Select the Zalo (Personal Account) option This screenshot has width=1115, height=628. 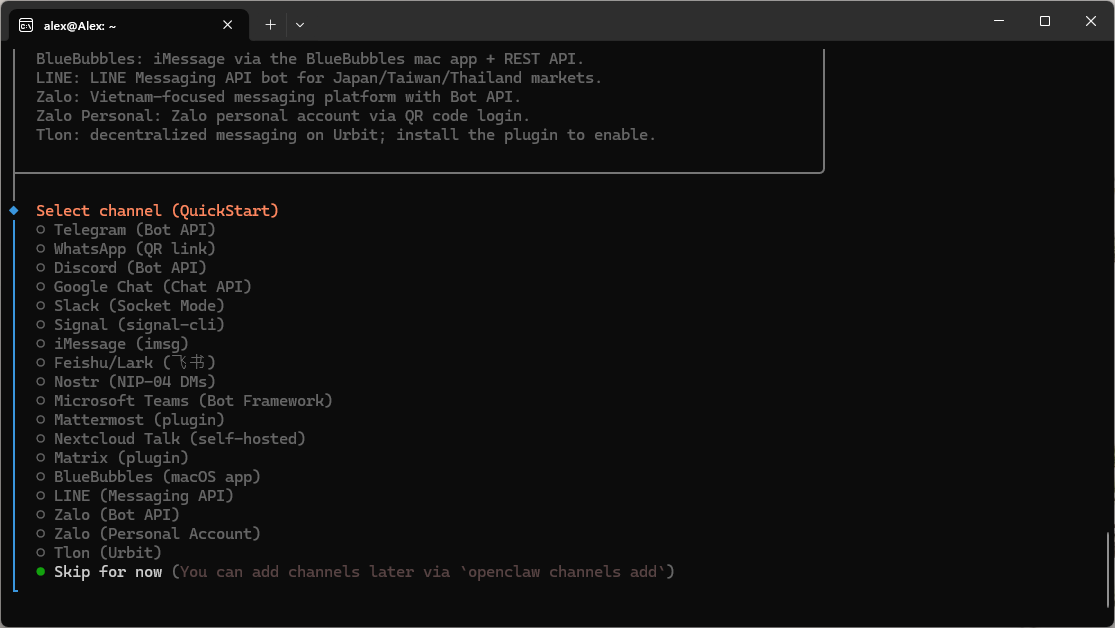(x=41, y=534)
